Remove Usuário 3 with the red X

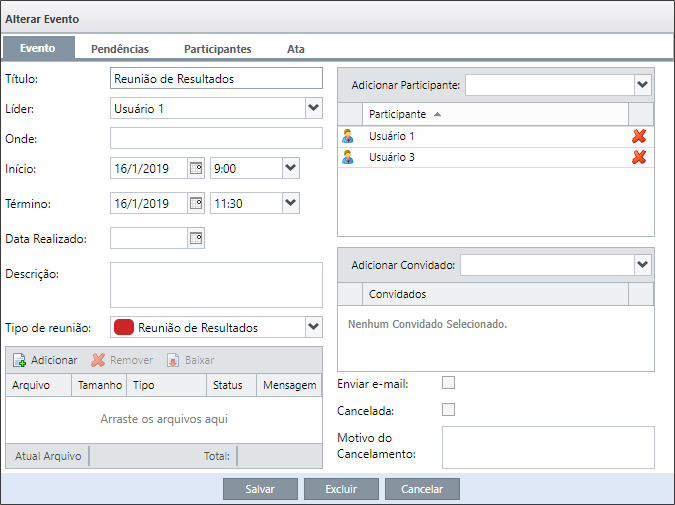click(x=639, y=157)
